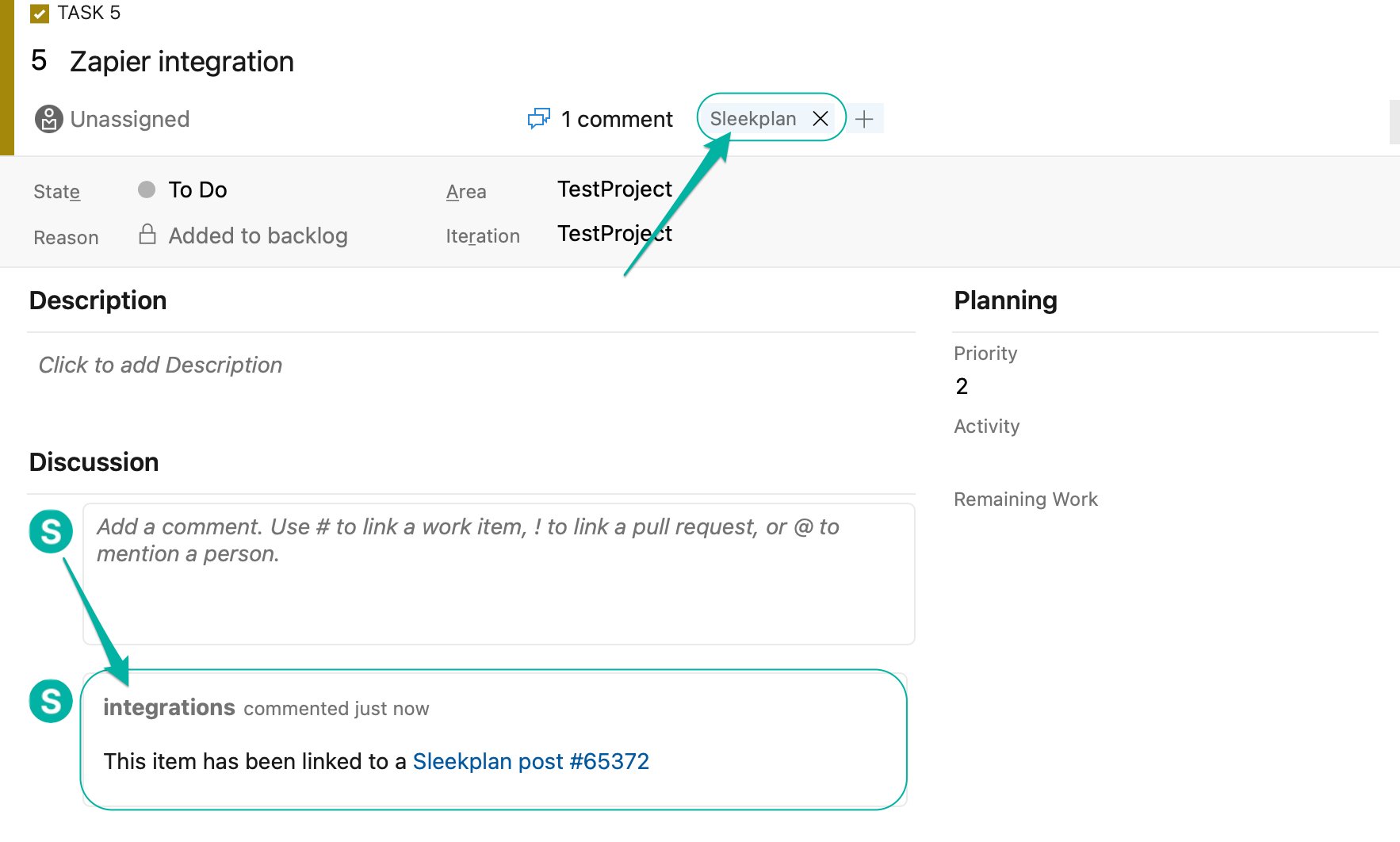Image resolution: width=1400 pixels, height=842 pixels.
Task: Click the Area field label
Action: click(x=466, y=192)
